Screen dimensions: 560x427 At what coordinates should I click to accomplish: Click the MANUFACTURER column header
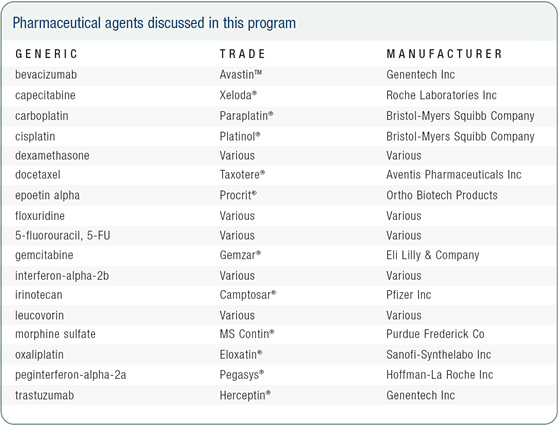(444, 54)
